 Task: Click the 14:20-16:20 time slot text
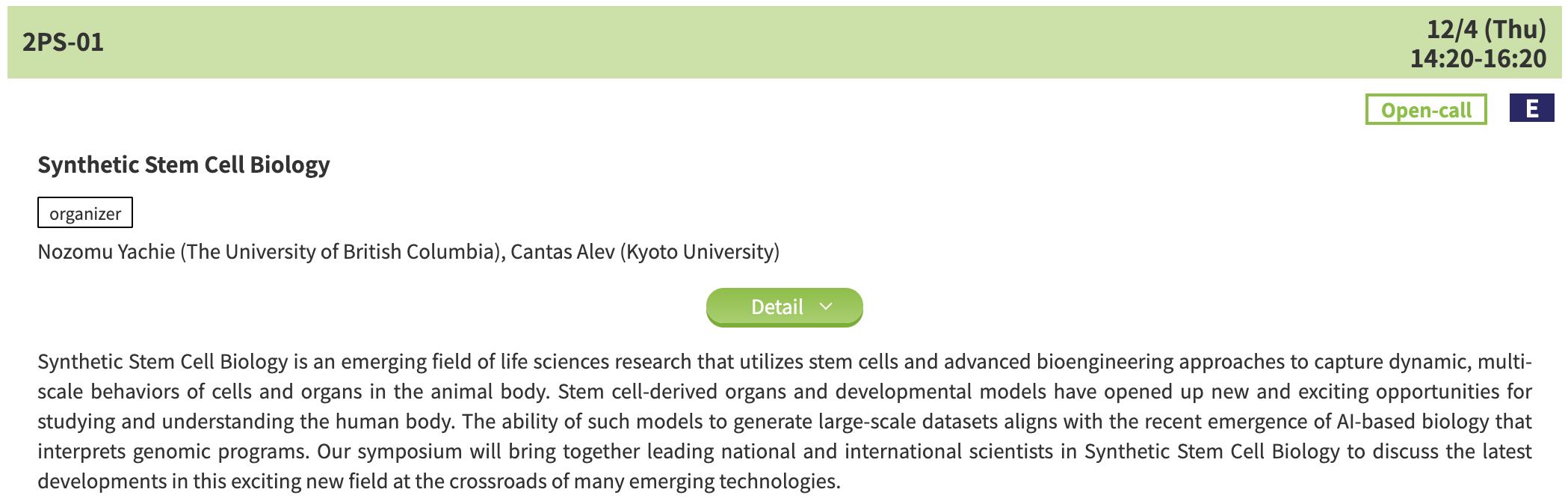tap(1478, 58)
